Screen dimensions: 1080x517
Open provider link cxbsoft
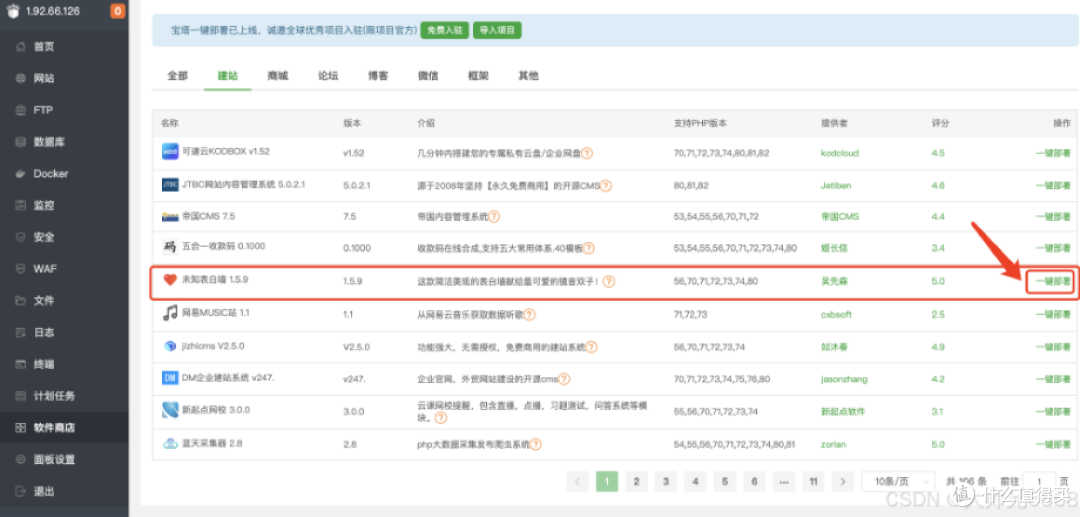click(x=836, y=315)
